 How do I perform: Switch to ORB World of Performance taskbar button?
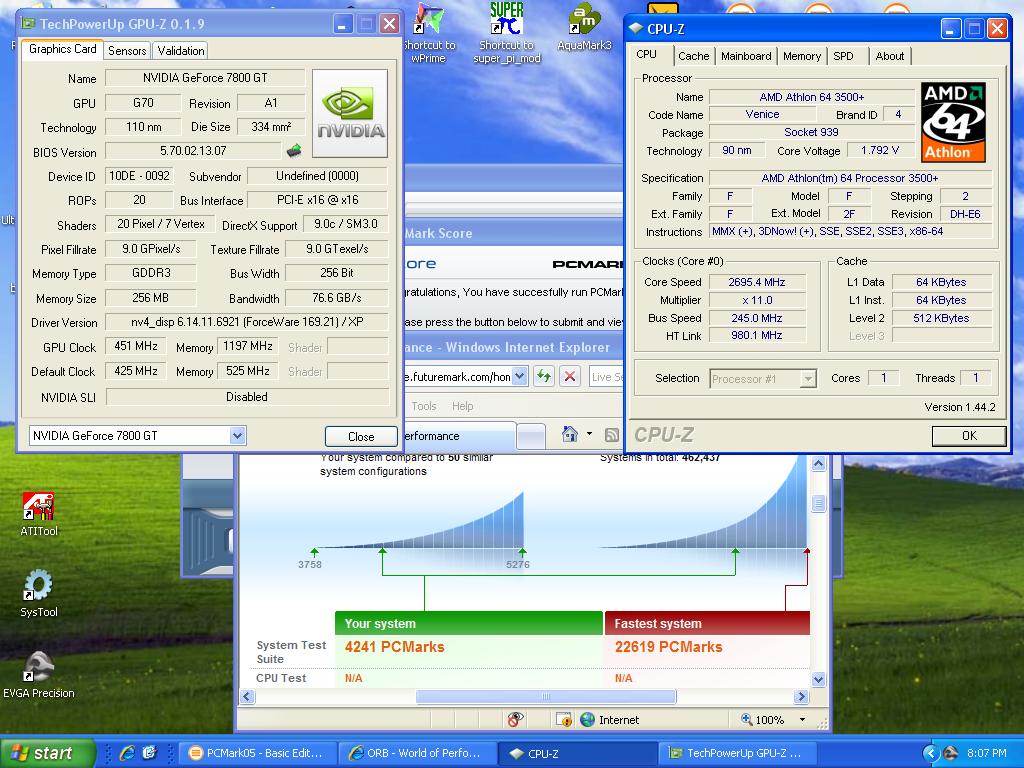[417, 753]
